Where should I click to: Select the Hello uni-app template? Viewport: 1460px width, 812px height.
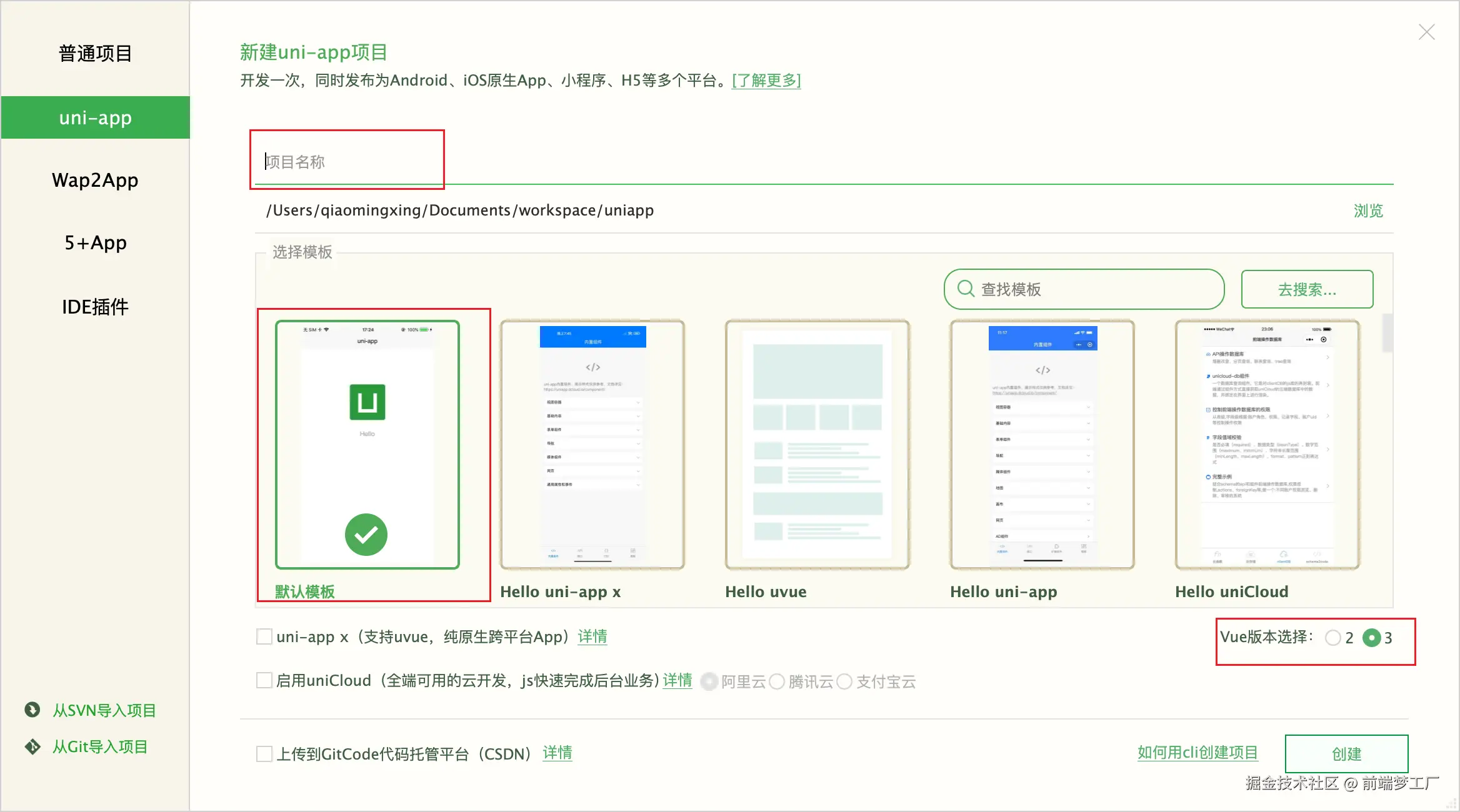click(1042, 445)
